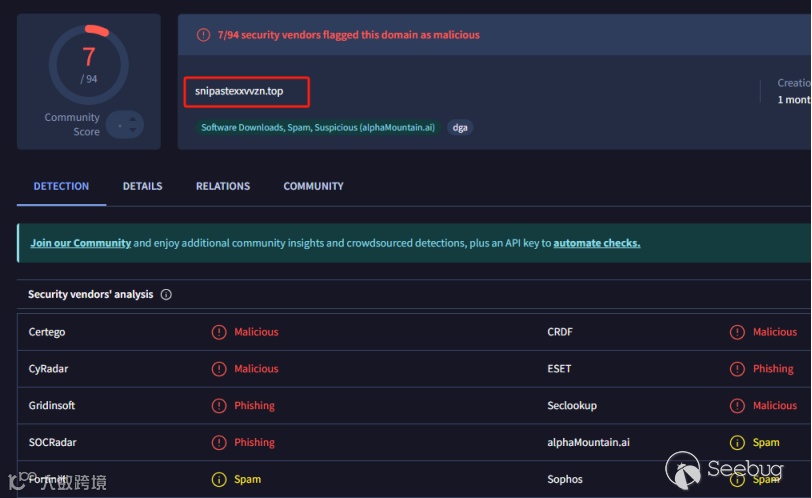812x498 pixels.
Task: Follow the Join our Community link
Action: pos(80,243)
